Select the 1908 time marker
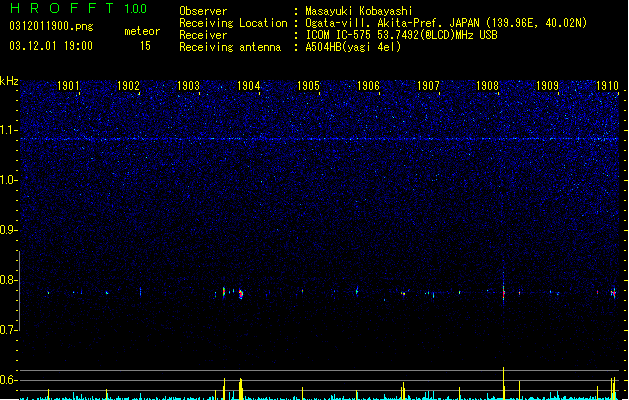629x400 pixels. click(487, 86)
